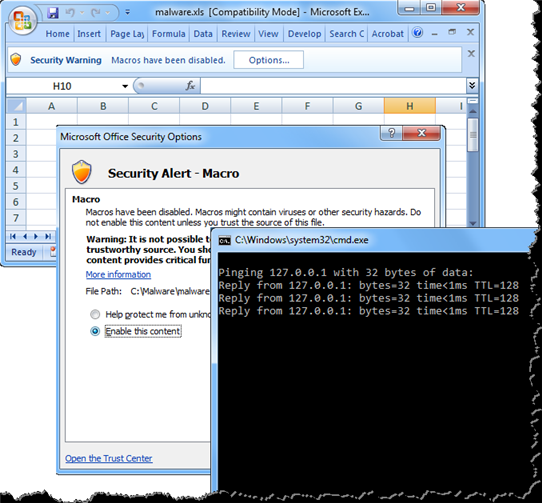Image resolution: width=542 pixels, height=503 pixels.
Task: Click the vertical split box above scrollbar
Action: point(473,101)
